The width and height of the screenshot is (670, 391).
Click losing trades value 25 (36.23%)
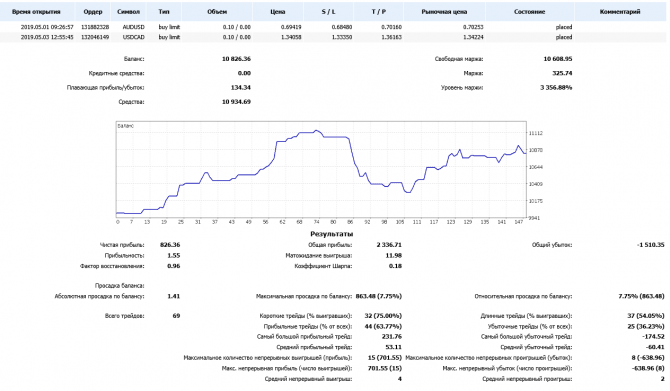tap(646, 326)
